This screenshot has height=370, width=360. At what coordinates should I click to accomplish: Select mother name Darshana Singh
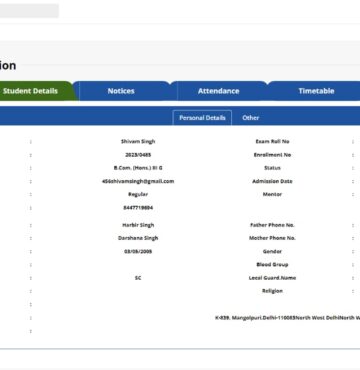pyautogui.click(x=138, y=238)
